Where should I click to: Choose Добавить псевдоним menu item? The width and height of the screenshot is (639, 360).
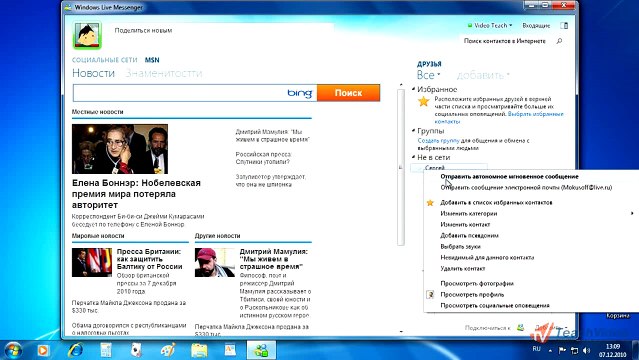[x=469, y=236]
